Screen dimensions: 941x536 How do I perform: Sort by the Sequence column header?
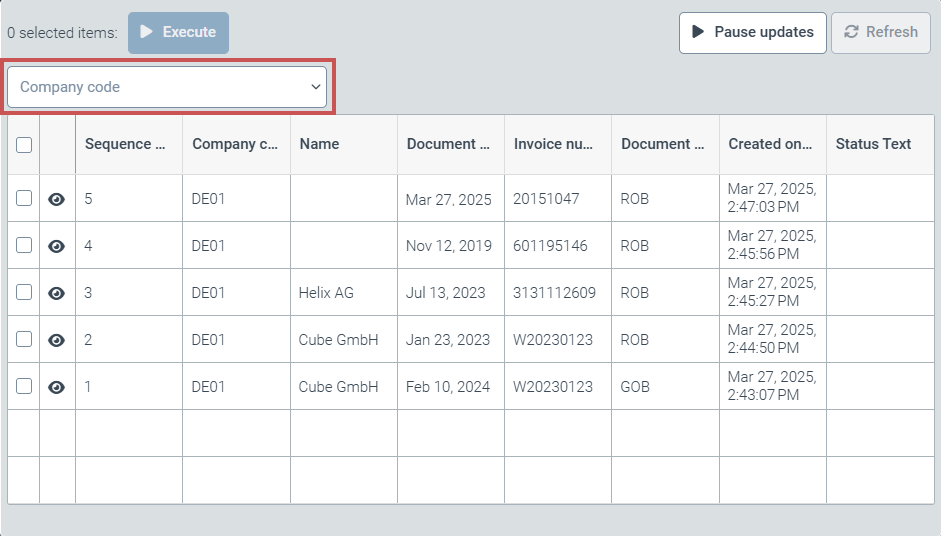(126, 144)
